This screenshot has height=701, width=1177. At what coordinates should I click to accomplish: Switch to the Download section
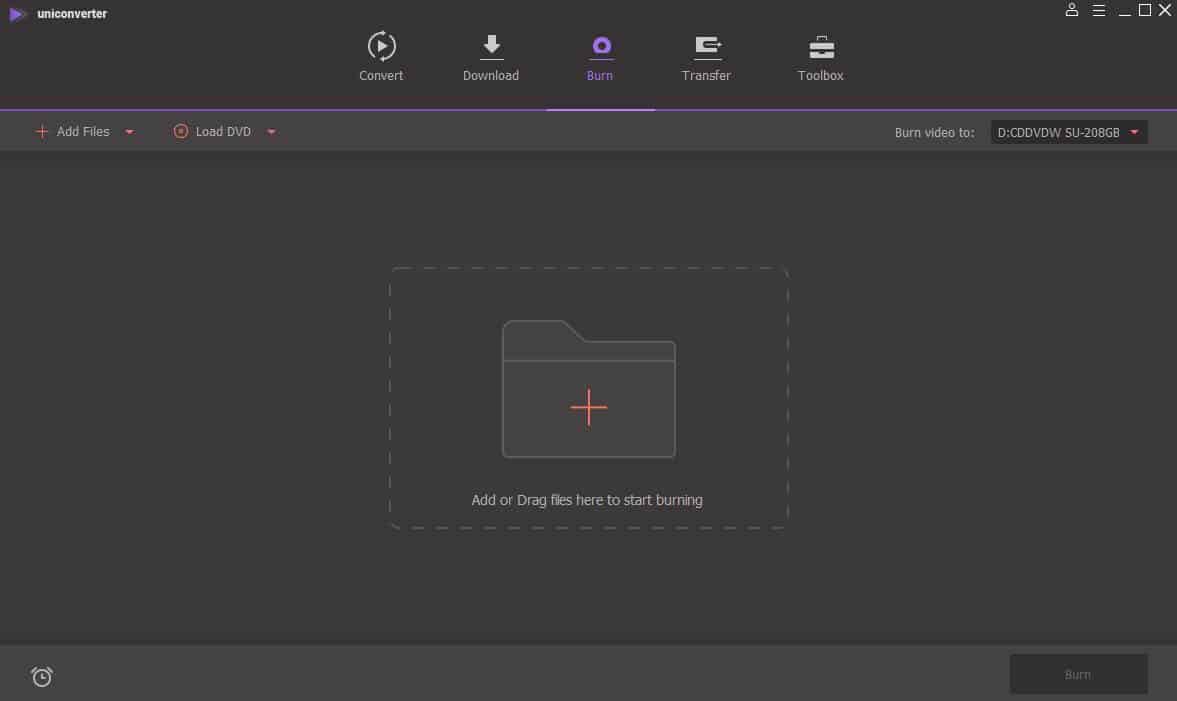[491, 57]
